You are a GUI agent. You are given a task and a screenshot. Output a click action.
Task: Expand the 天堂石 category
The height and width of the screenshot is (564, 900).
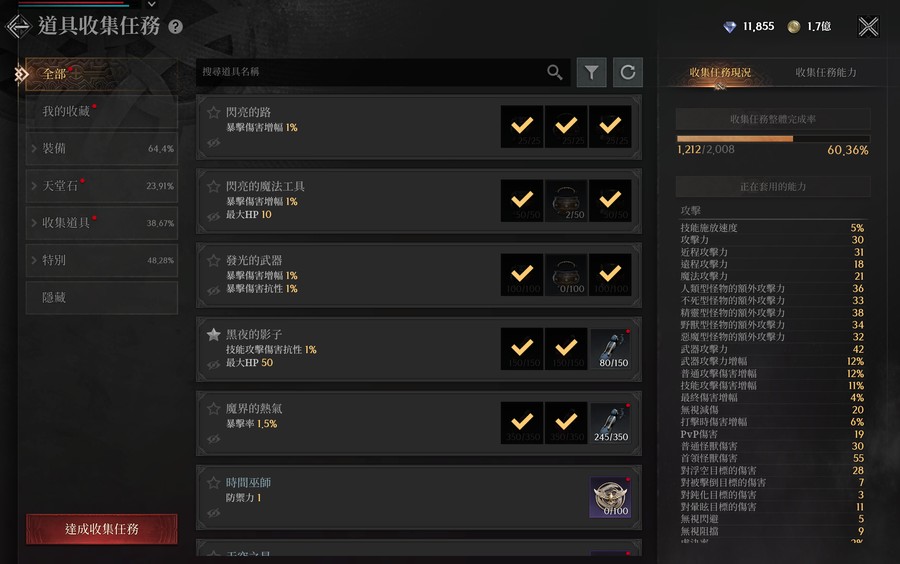(x=102, y=186)
